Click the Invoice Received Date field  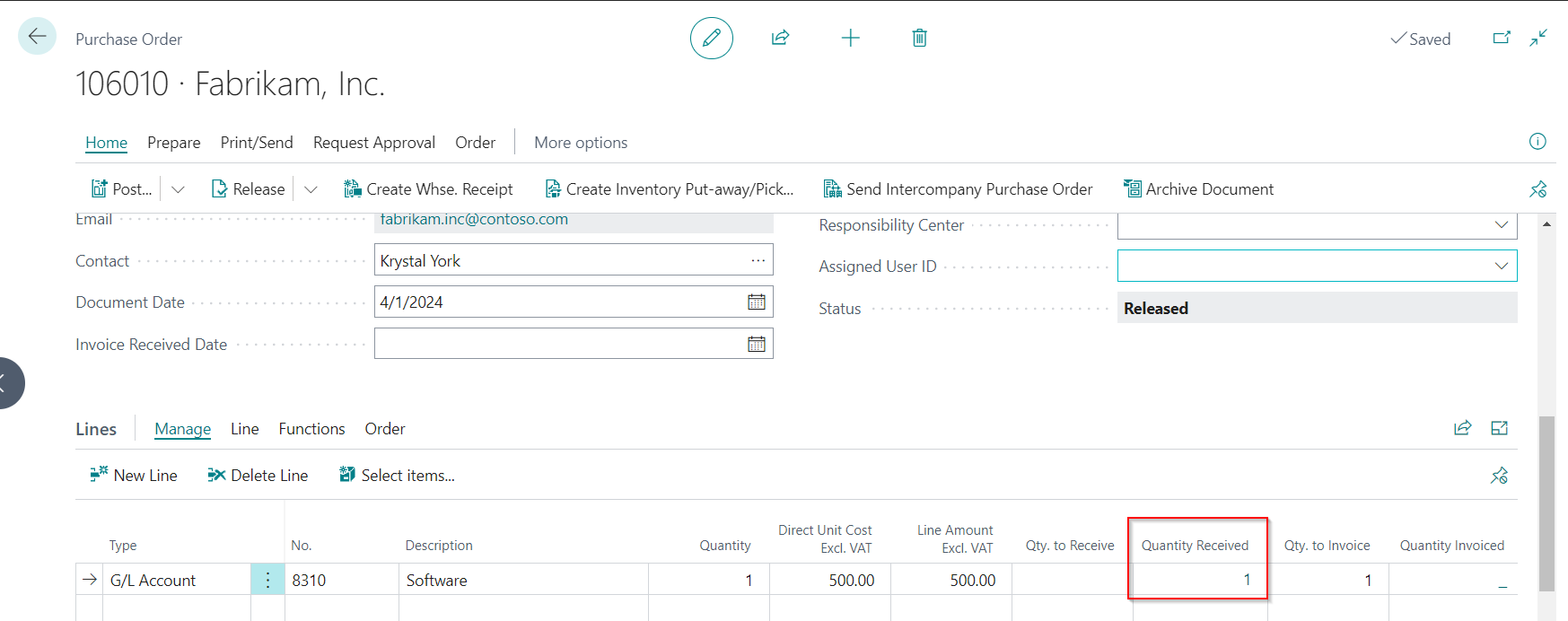tap(574, 344)
